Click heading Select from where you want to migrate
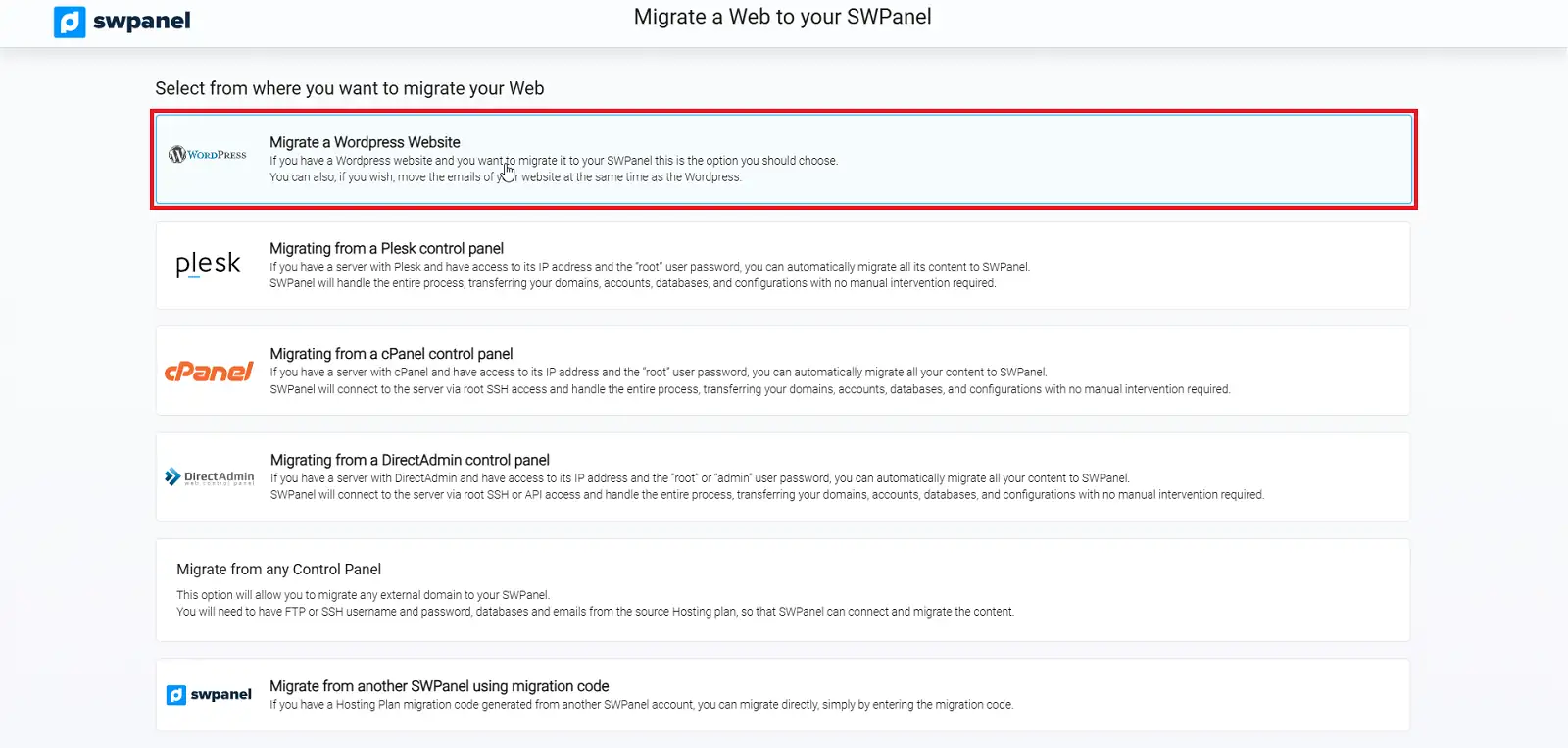This screenshot has width=1568, height=748. [x=350, y=88]
